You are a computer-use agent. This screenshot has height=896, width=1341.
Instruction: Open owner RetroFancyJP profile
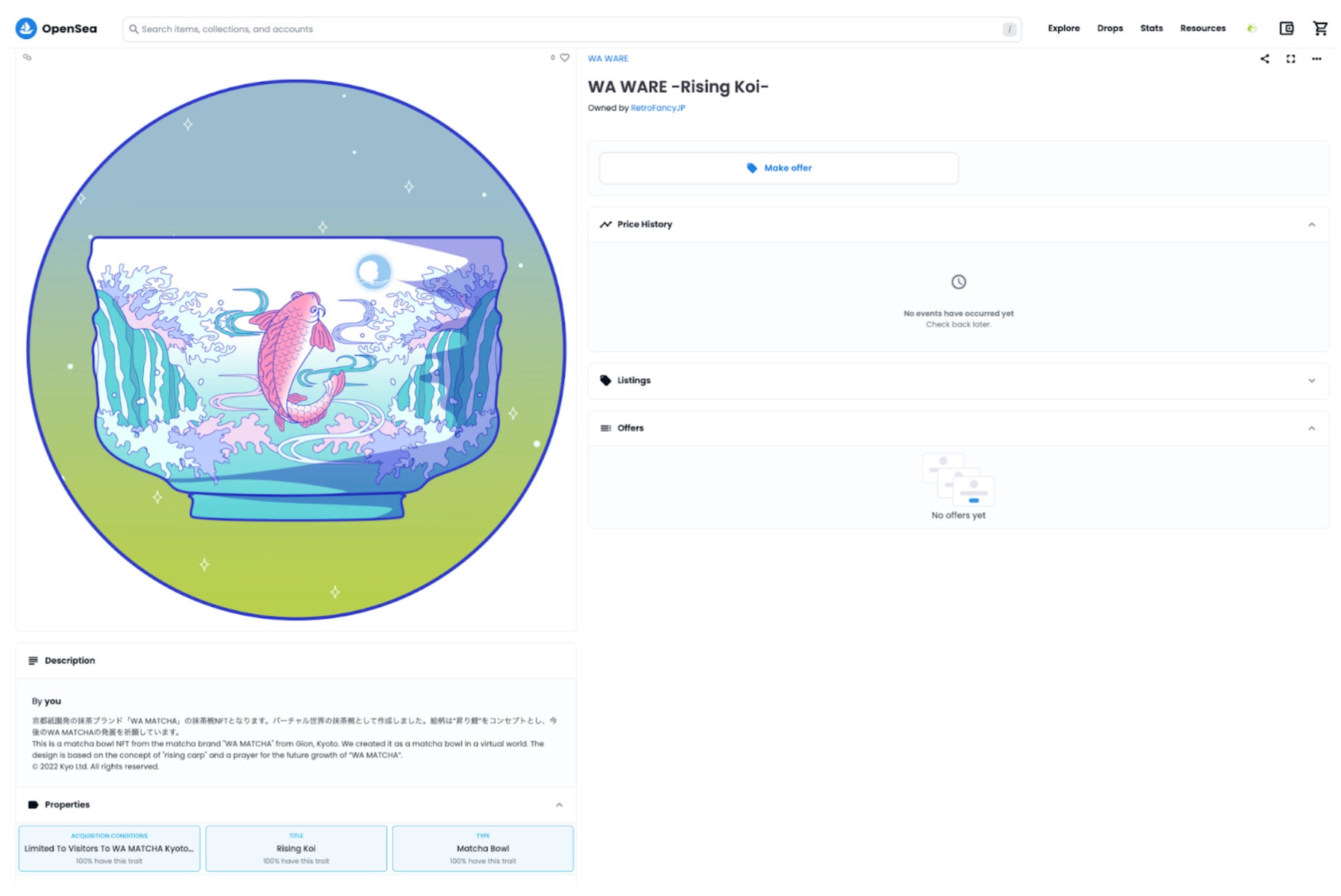pos(657,108)
